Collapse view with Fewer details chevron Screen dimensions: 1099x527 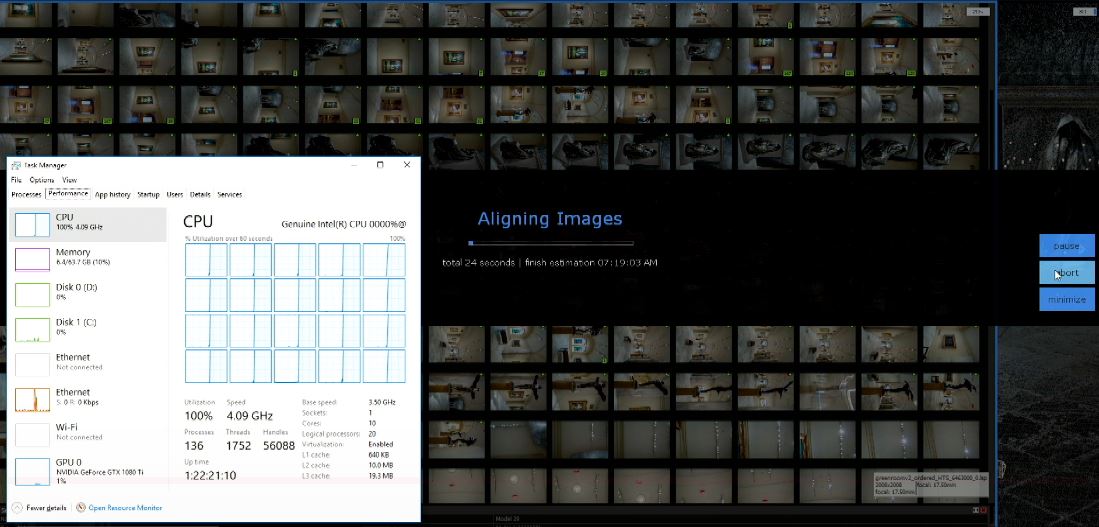[x=17, y=507]
